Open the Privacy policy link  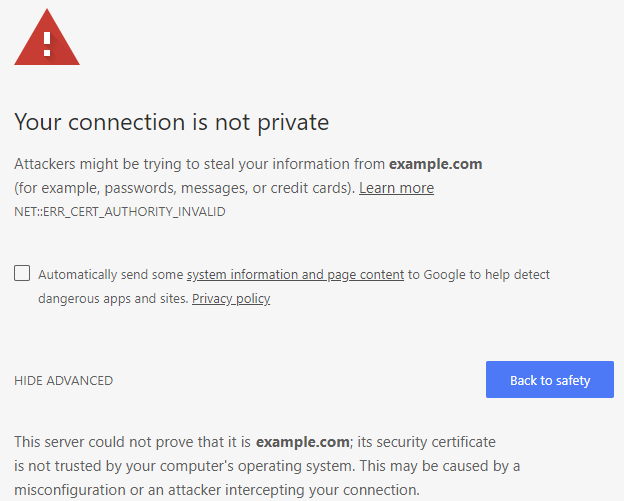(231, 298)
